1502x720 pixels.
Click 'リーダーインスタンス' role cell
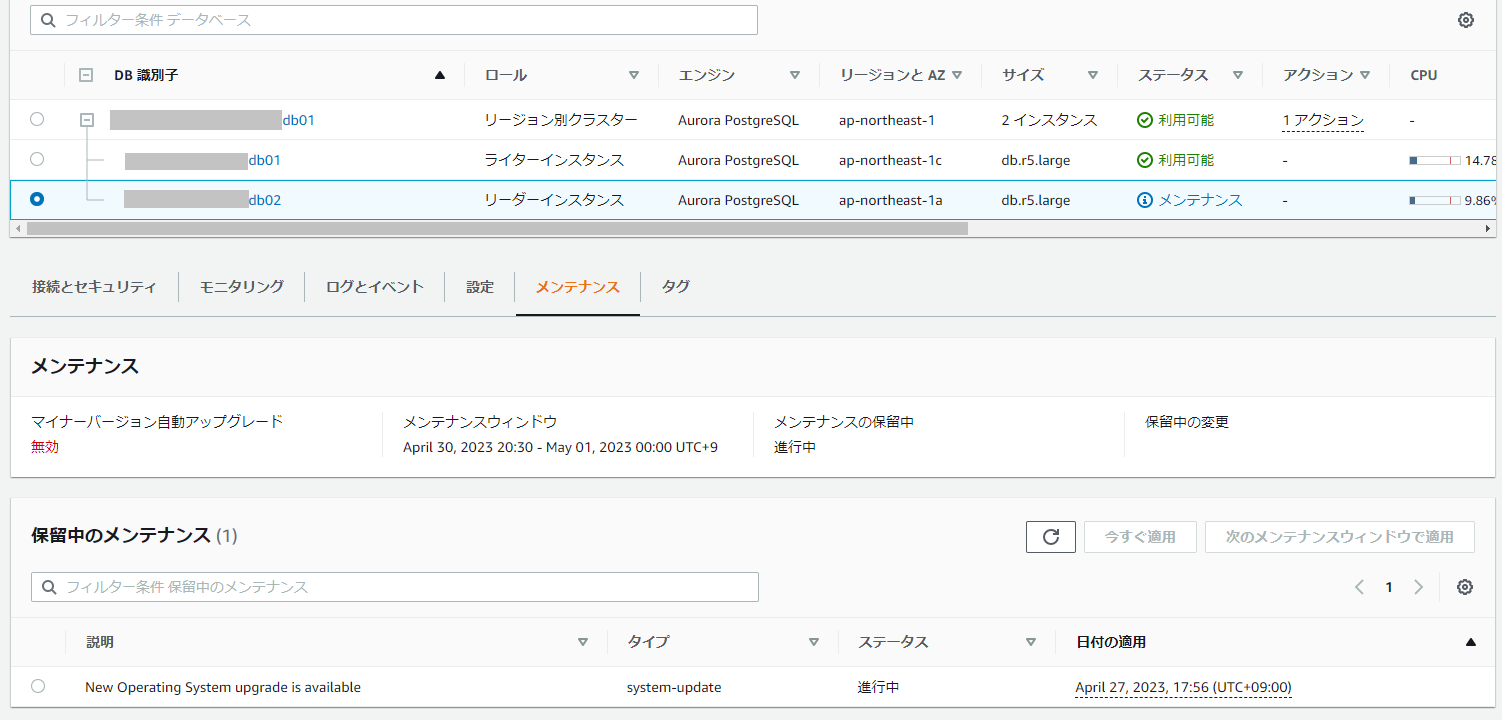click(x=554, y=200)
